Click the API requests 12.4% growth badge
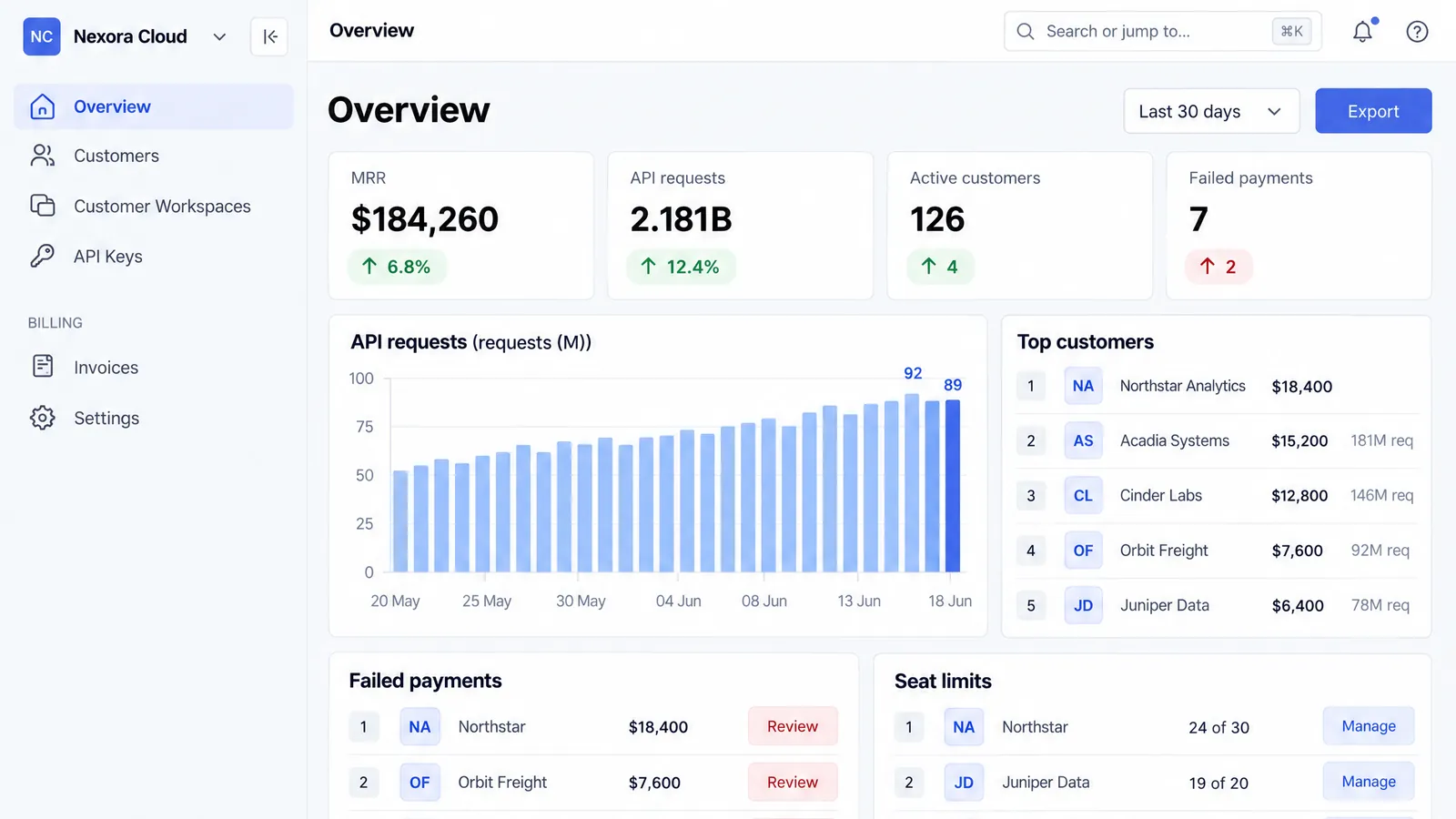Image resolution: width=1456 pixels, height=819 pixels. pos(681,267)
